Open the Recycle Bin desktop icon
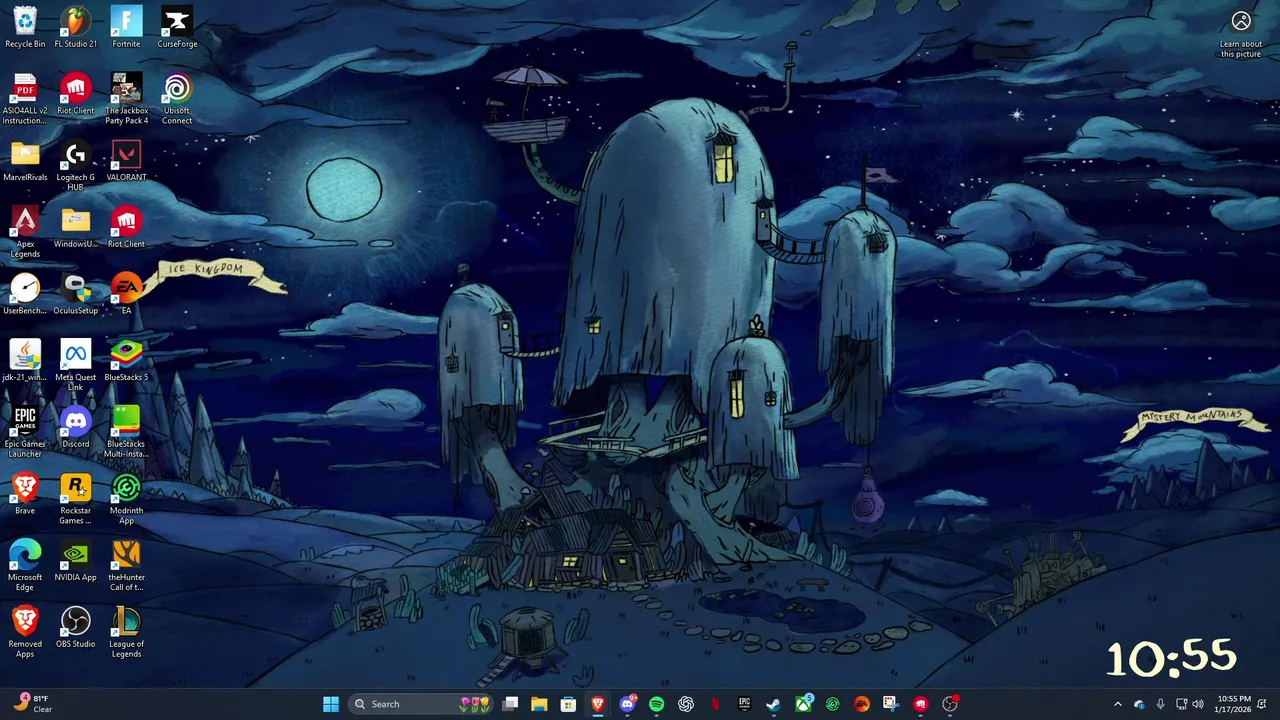Viewport: 1280px width, 720px height. coord(25,27)
